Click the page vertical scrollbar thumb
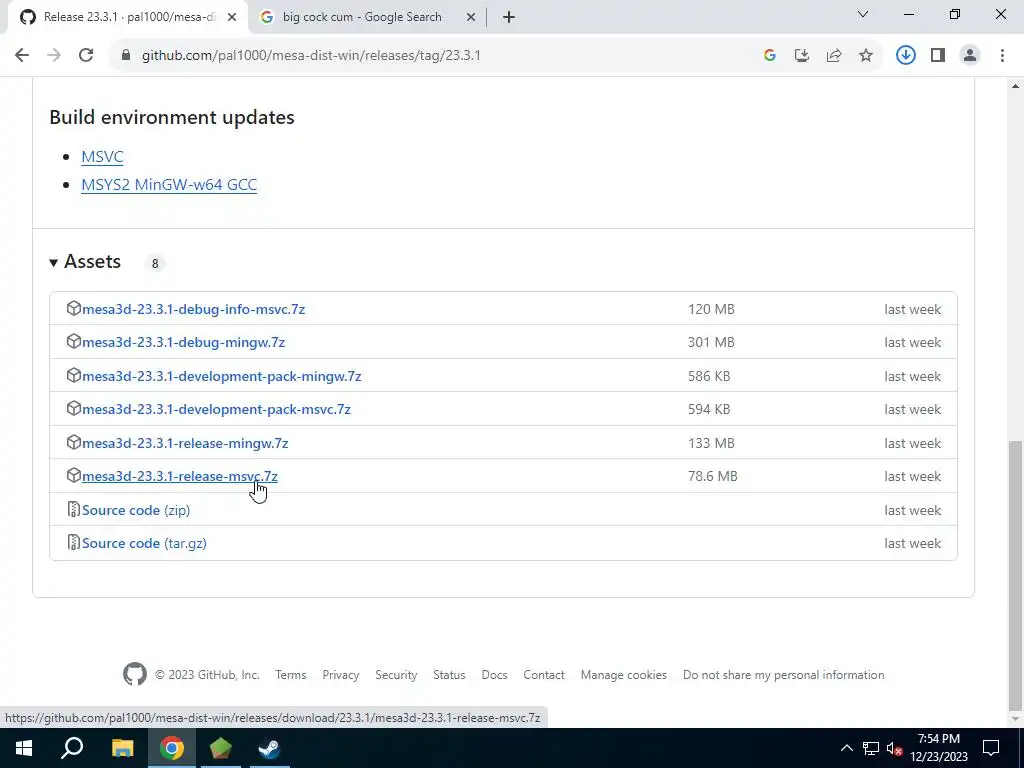The height and width of the screenshot is (768, 1024). pos(1015,576)
